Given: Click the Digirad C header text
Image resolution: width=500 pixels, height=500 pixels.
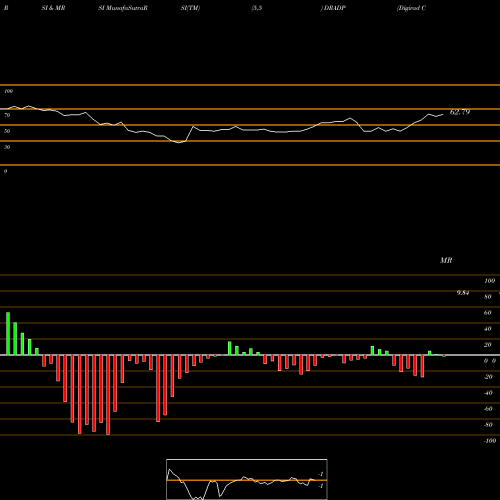Looking at the screenshot, I should pyautogui.click(x=411, y=8).
